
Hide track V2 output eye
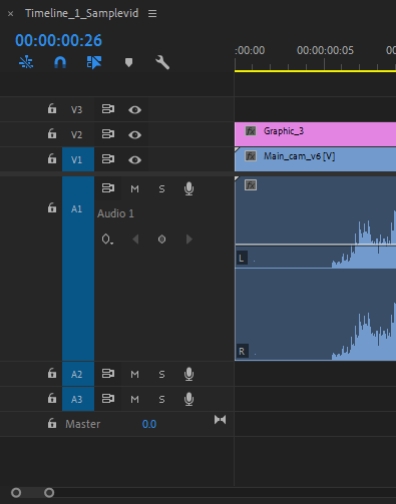[135, 135]
